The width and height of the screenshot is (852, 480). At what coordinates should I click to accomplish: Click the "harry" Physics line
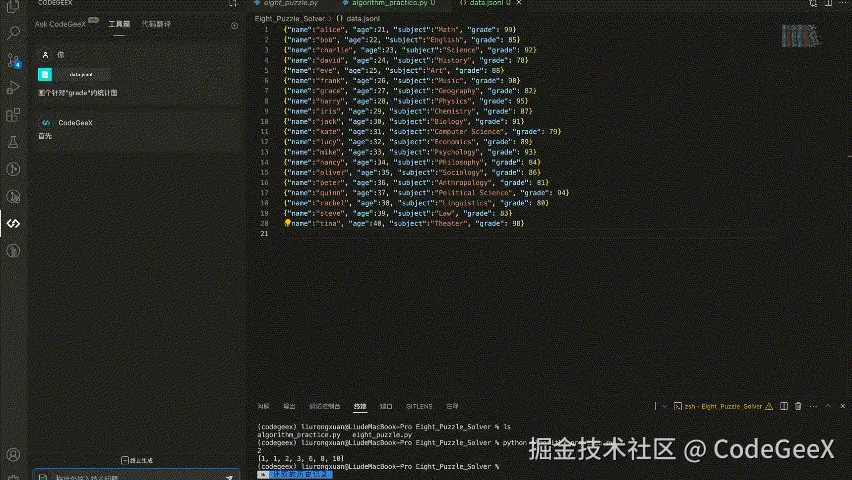(x=405, y=101)
